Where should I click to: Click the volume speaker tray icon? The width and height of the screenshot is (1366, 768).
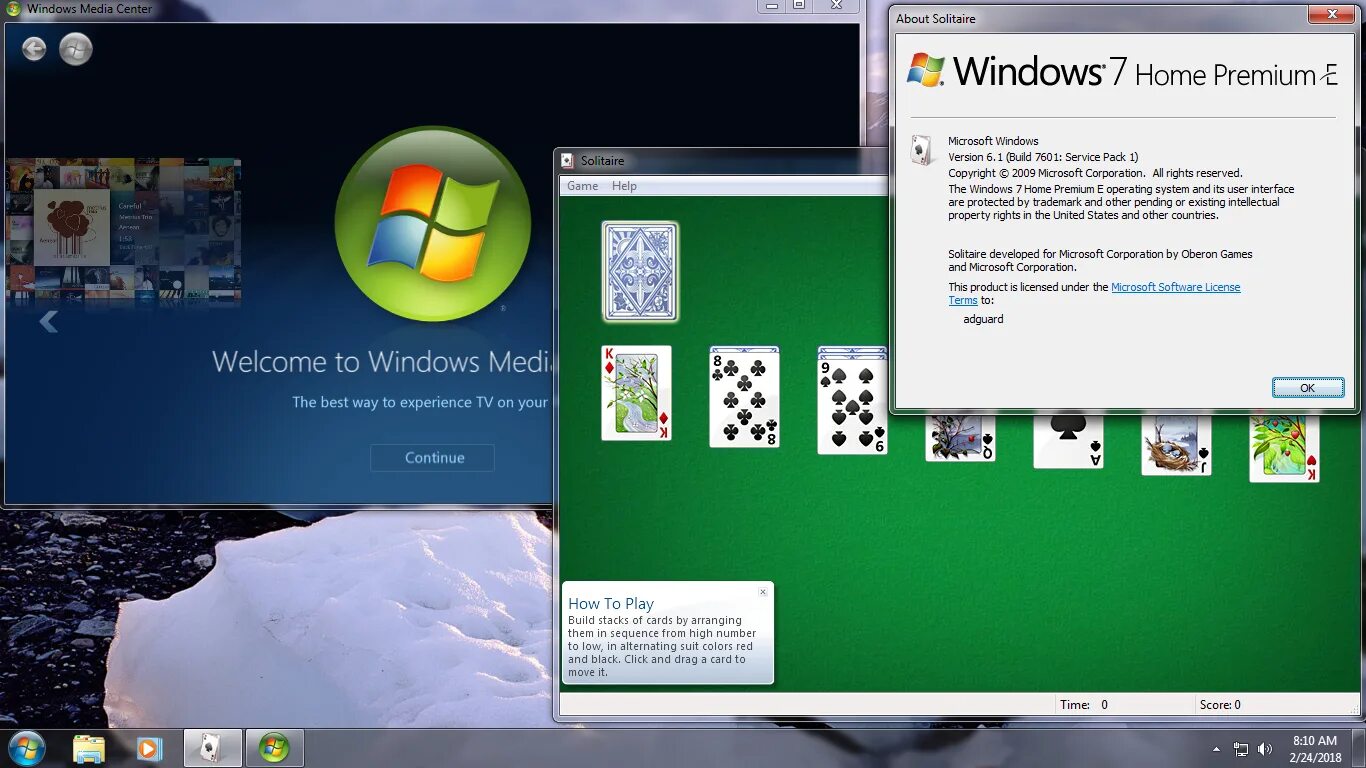click(1265, 749)
